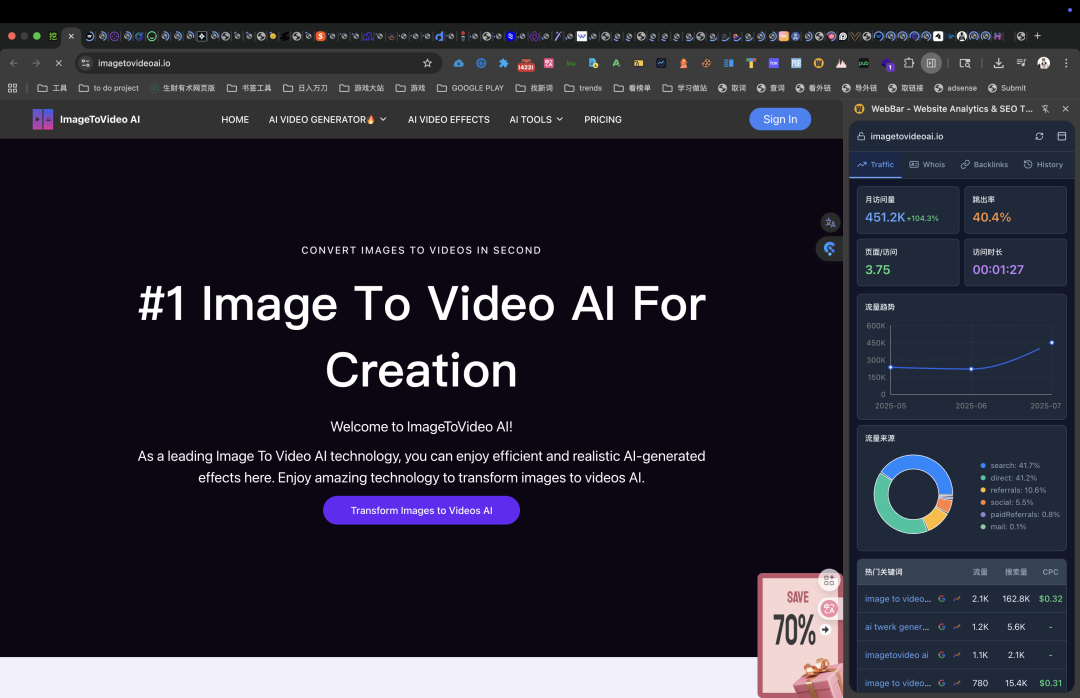Open a new browser tab
This screenshot has height=698, width=1080.
(1037, 36)
